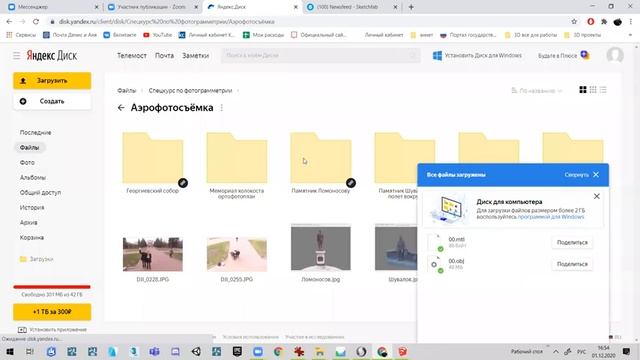The width and height of the screenshot is (640, 360).
Task: Click Поделиться for 00.mtl
Action: (572, 242)
